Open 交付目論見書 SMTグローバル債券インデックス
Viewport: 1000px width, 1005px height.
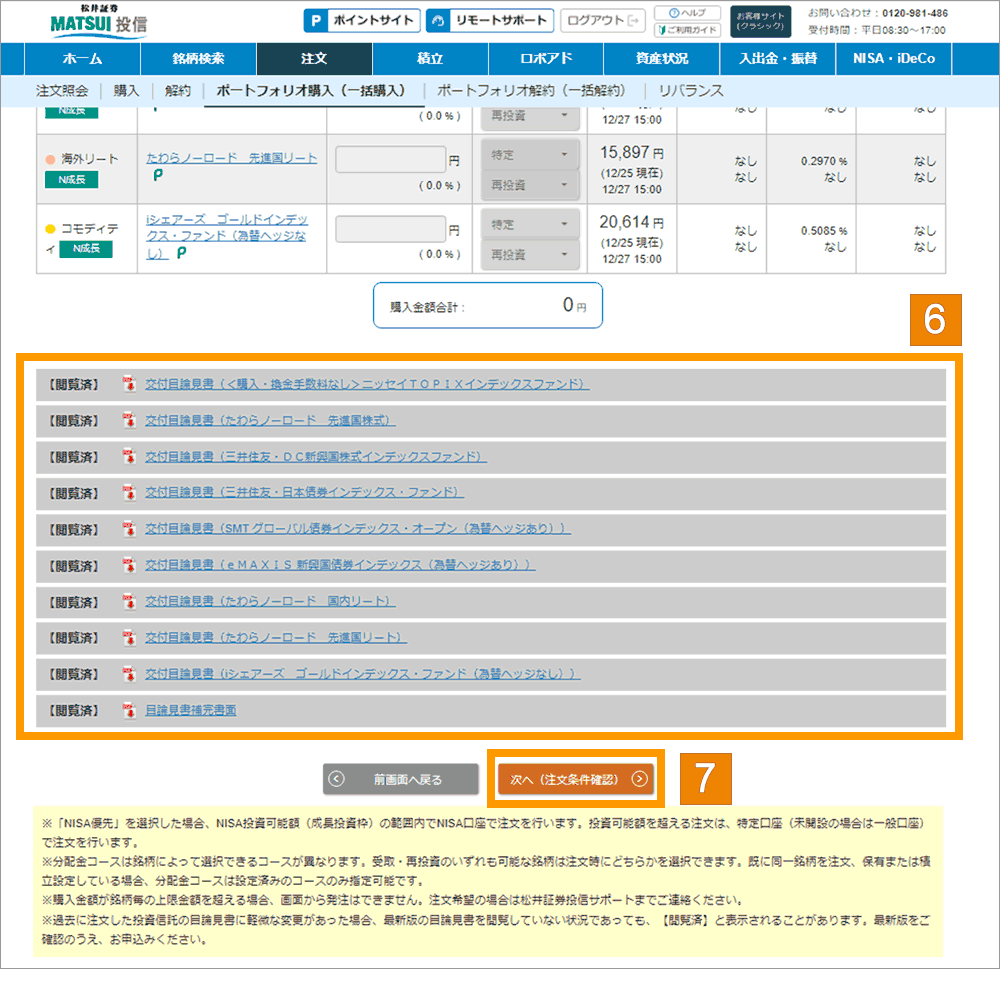click(358, 529)
